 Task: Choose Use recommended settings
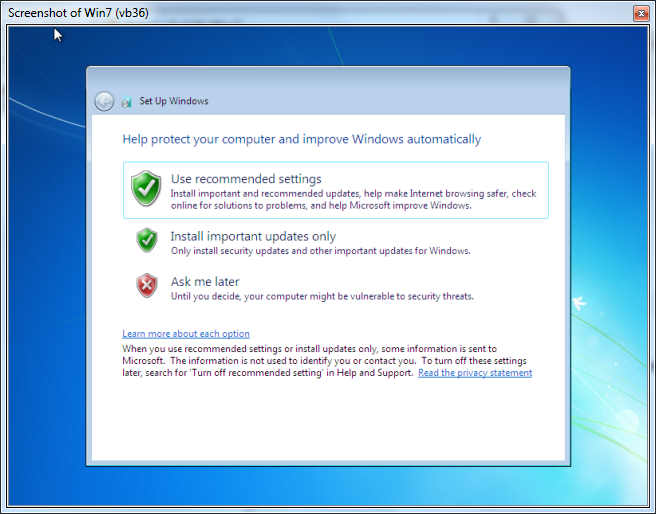(x=336, y=190)
